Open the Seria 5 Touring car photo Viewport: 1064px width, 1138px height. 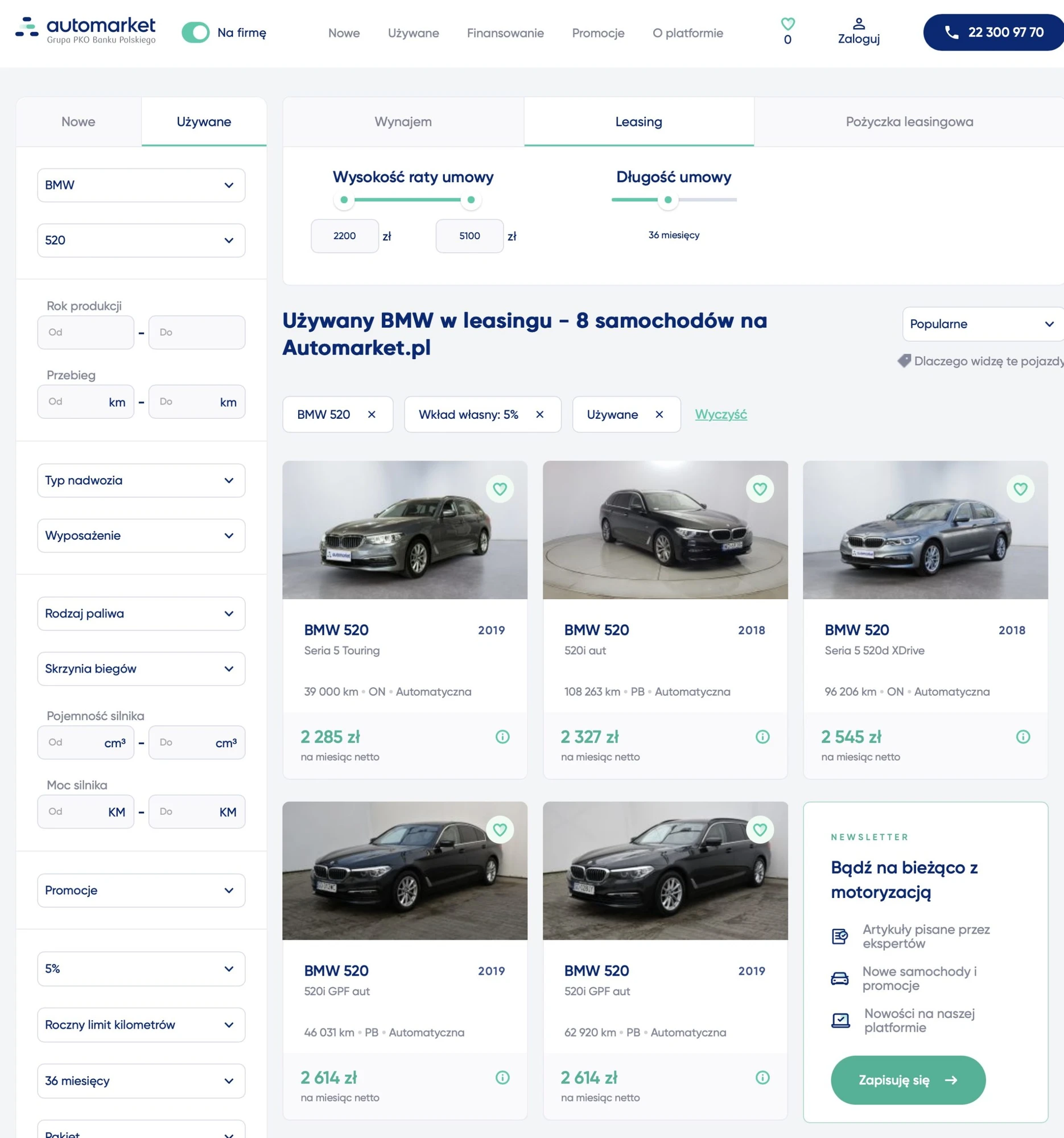[405, 530]
